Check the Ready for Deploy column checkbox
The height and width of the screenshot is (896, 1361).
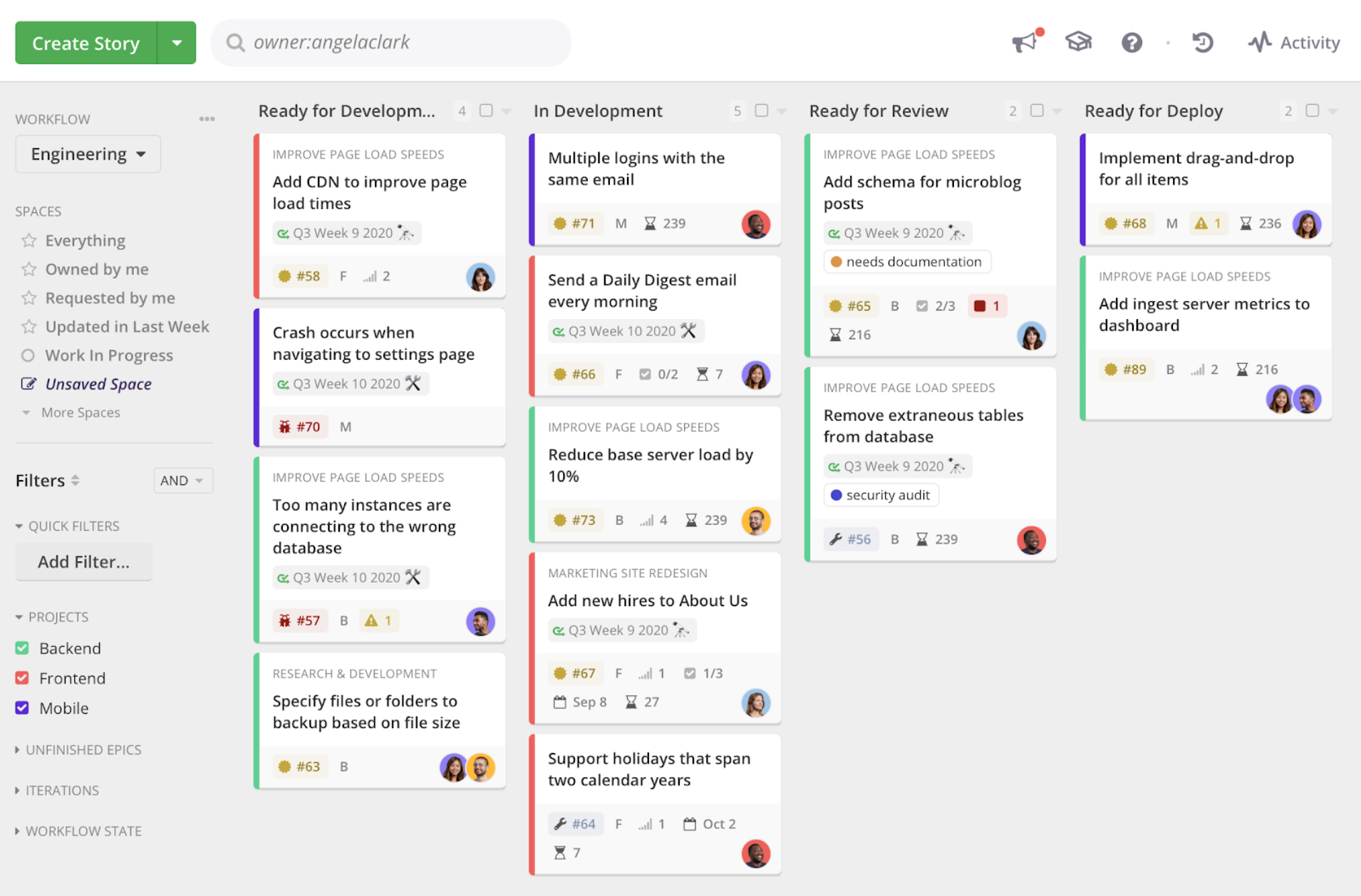click(1313, 110)
